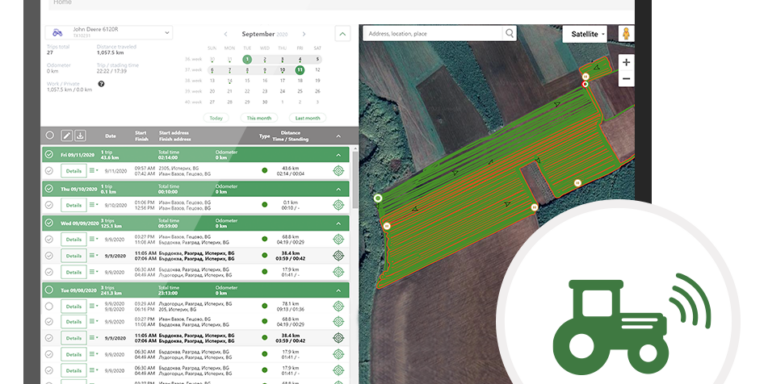Click the Address, location, place search field

tap(433, 33)
